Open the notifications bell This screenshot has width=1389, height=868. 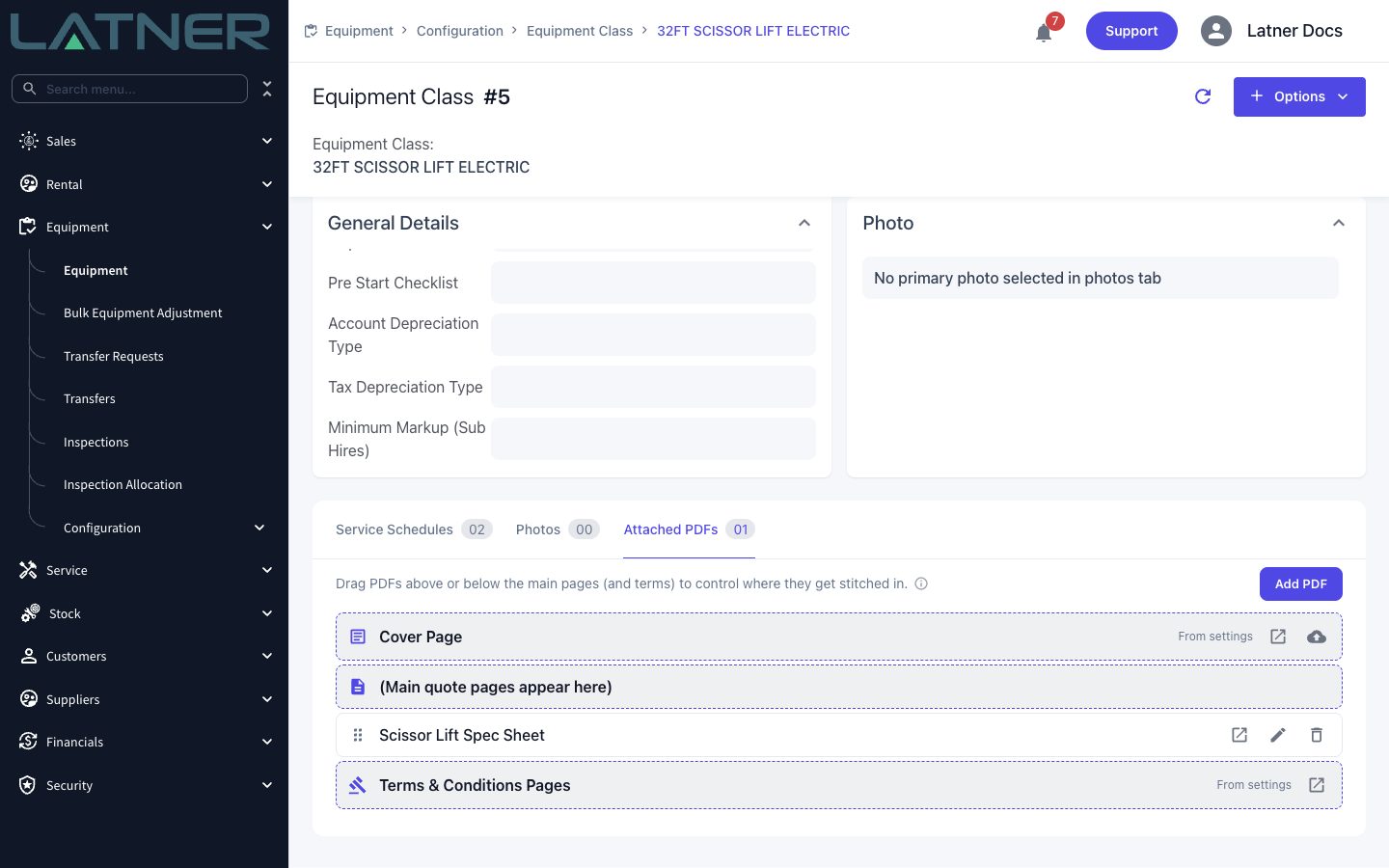1044,34
